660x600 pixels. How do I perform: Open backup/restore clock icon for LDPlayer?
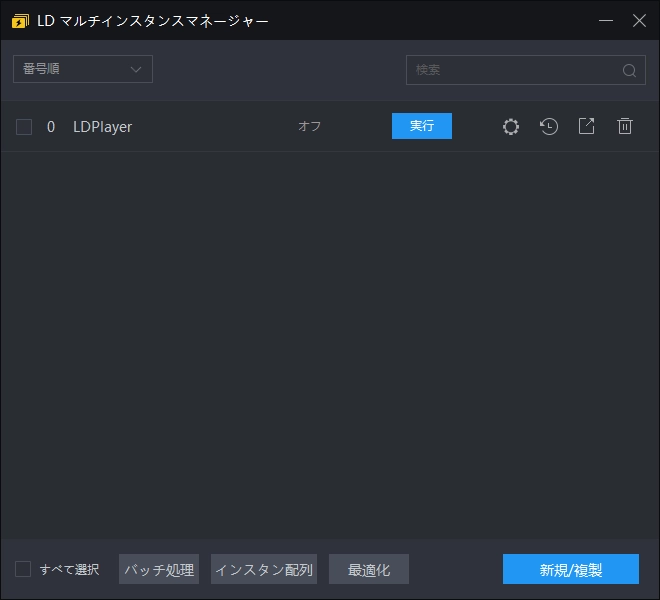point(549,126)
